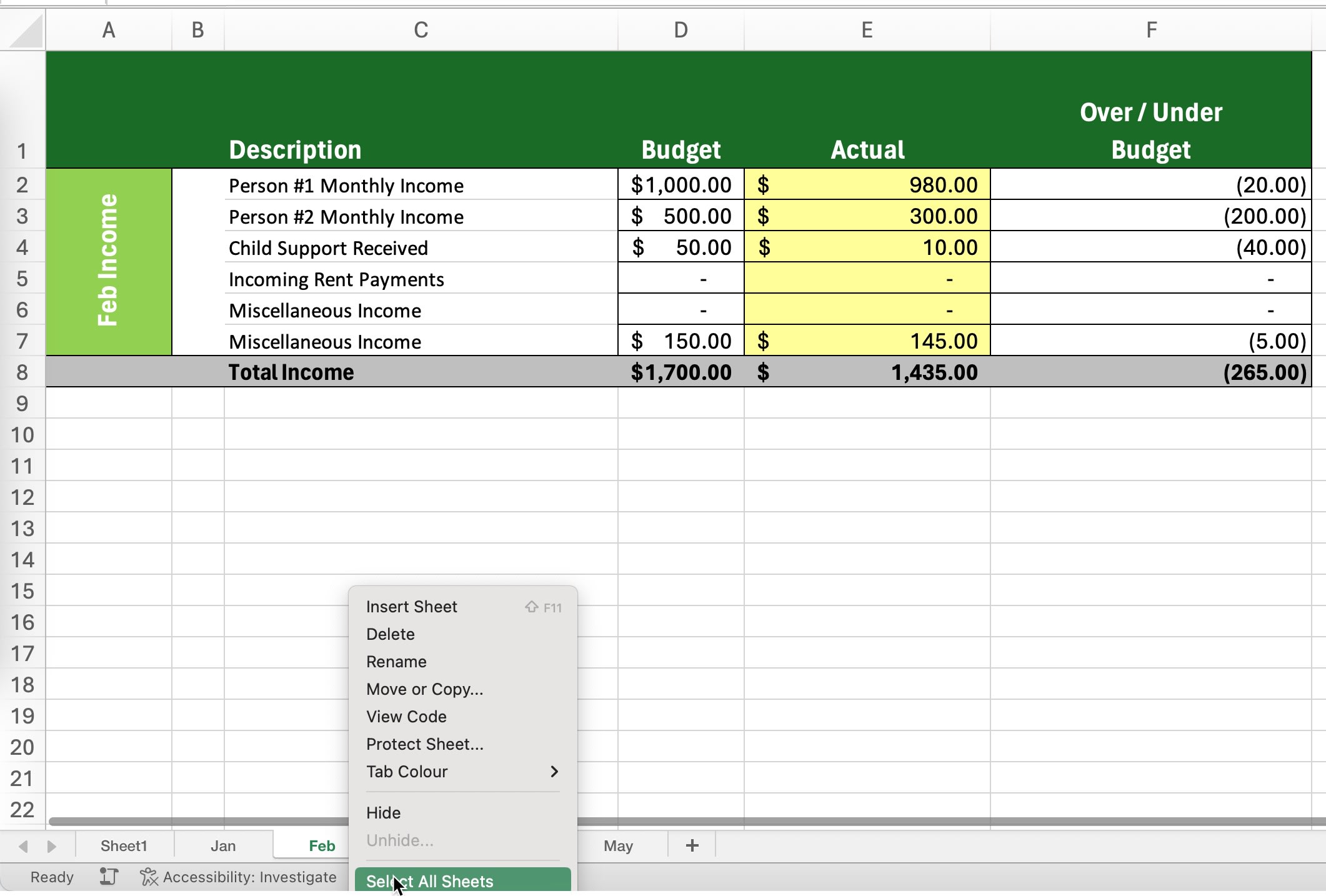This screenshot has width=1326, height=896.
Task: Open Protect Sheet from the context menu
Action: (x=424, y=744)
